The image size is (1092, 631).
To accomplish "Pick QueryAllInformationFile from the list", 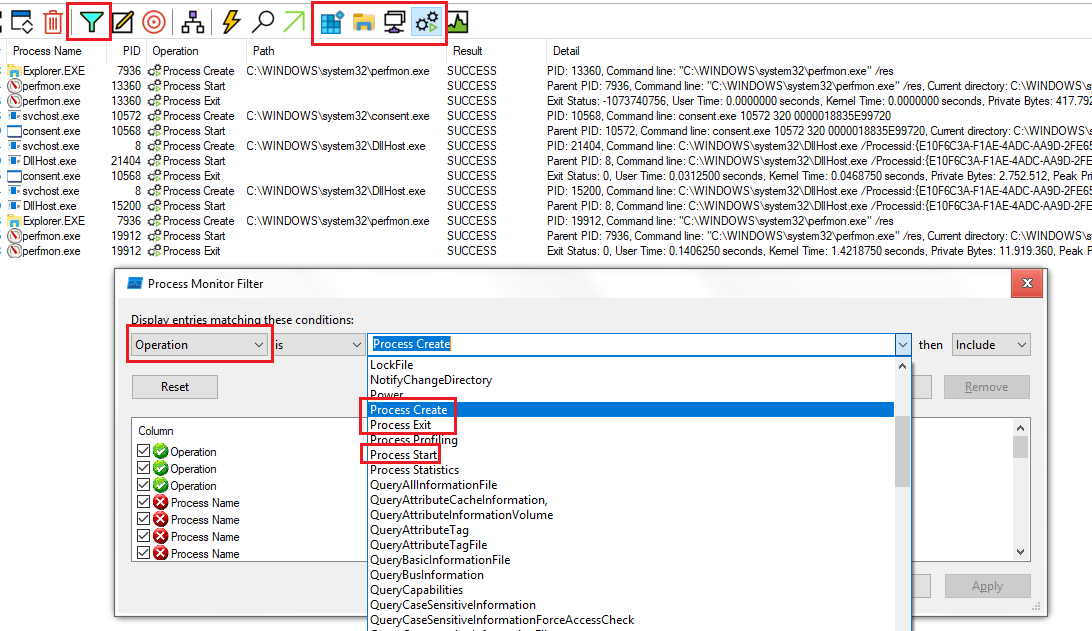I will (x=433, y=485).
